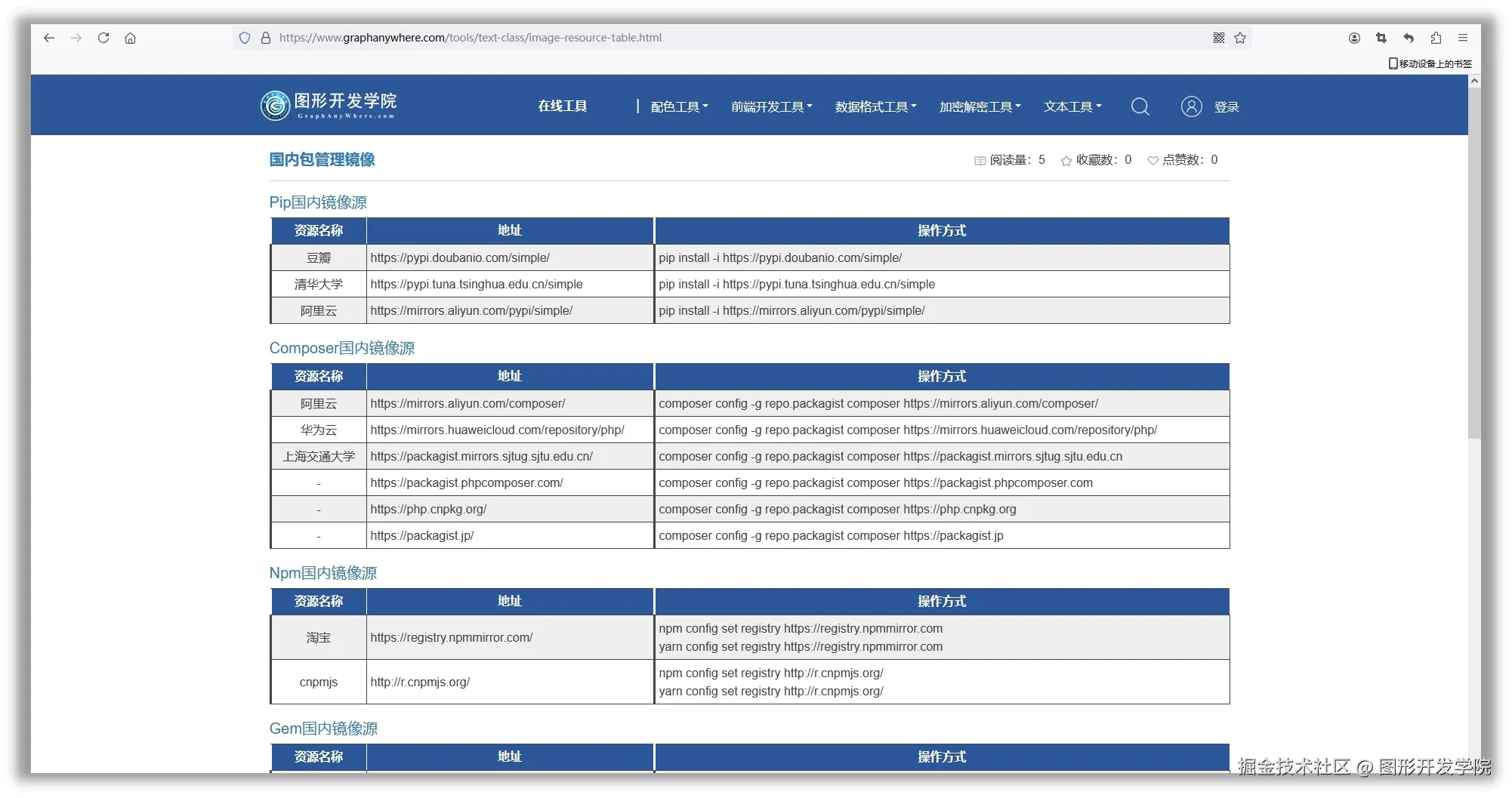
Task: Click the screenshot crop icon in browser toolbar
Action: (x=1381, y=38)
